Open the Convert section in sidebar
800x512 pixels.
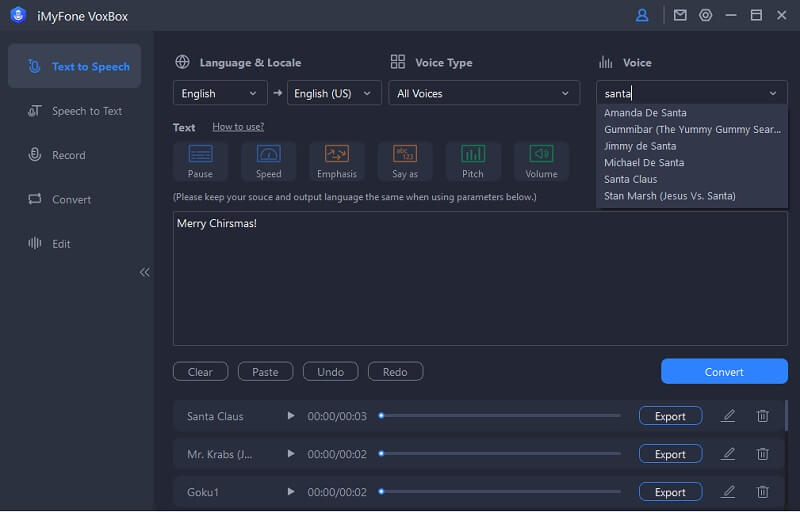point(74,199)
